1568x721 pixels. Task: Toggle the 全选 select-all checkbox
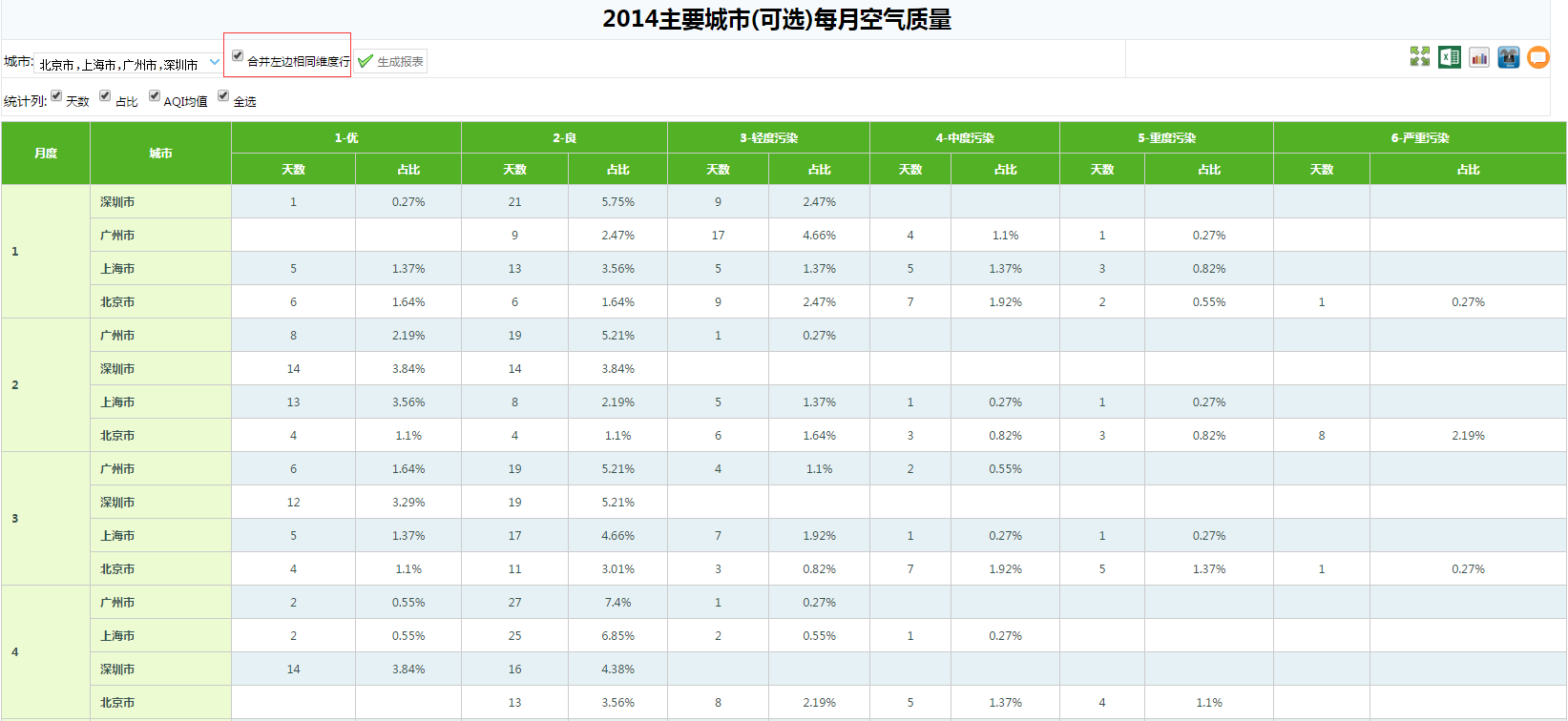point(223,95)
